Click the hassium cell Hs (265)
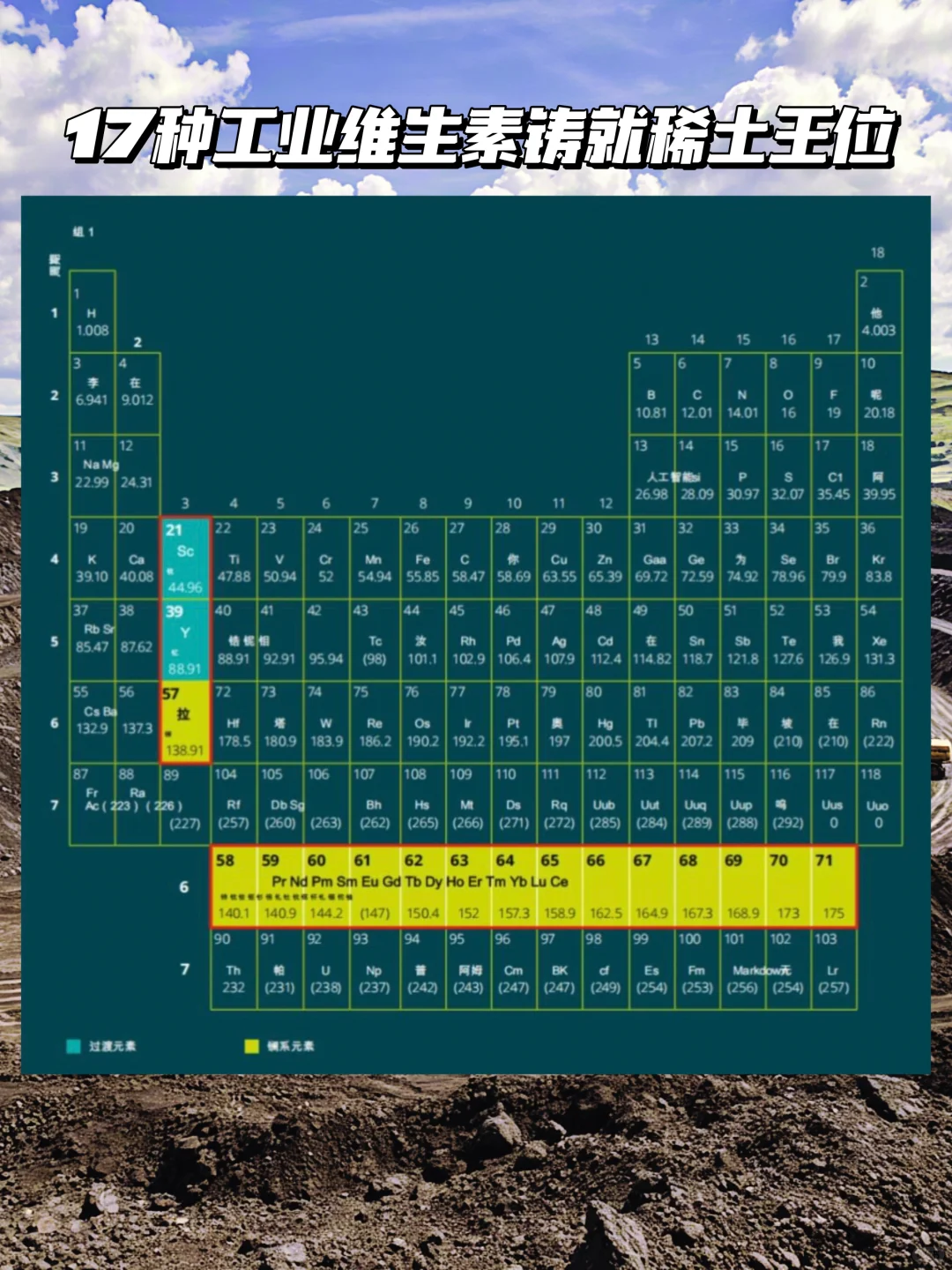952x1270 pixels. 422,803
